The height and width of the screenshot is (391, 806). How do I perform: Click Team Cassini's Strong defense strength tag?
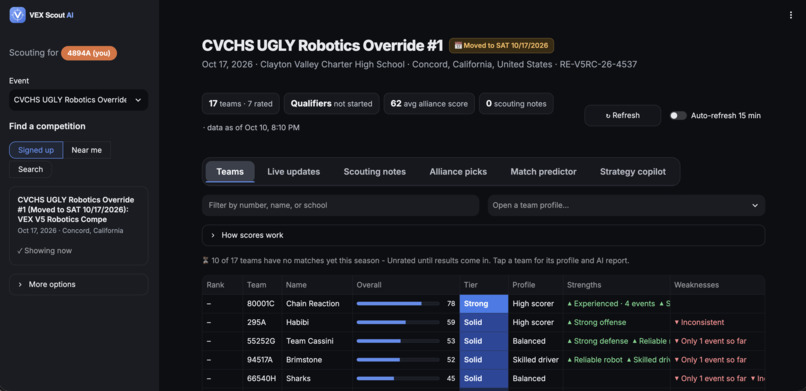(x=598, y=341)
